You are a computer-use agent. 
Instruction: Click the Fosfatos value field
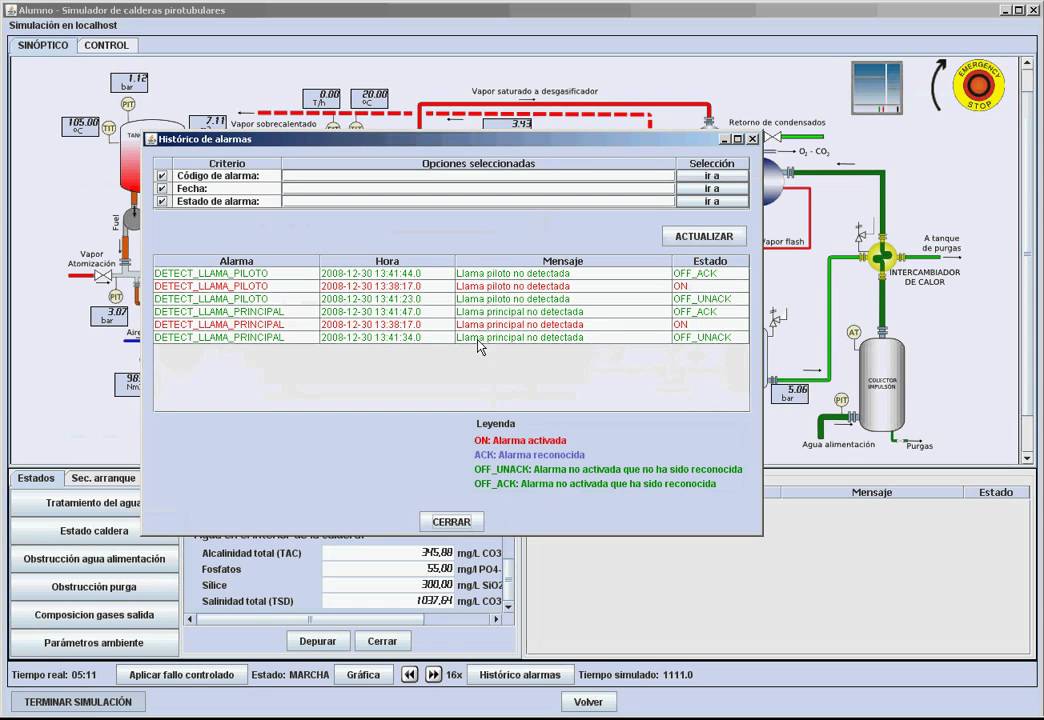[388, 569]
